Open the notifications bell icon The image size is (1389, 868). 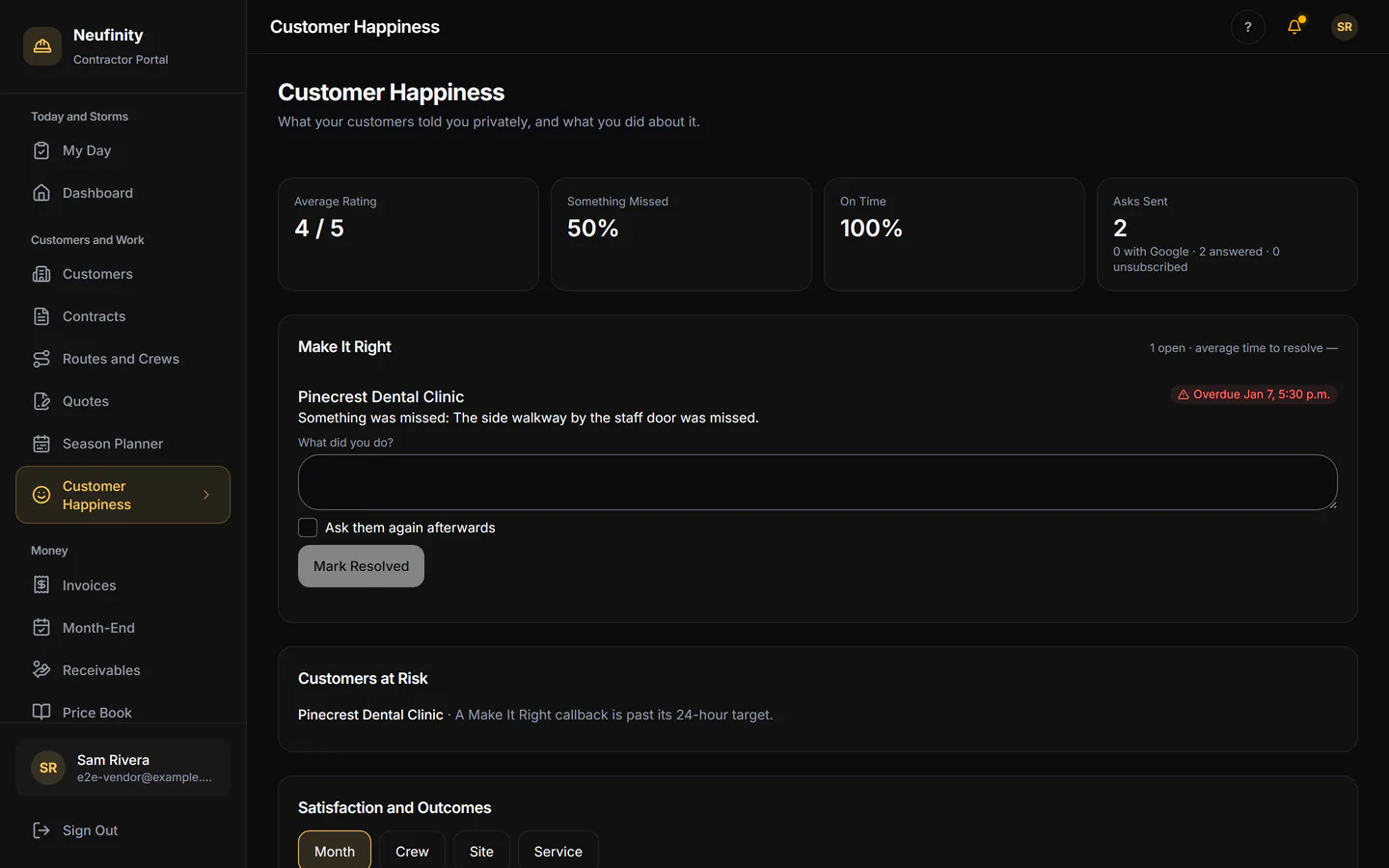(1294, 27)
